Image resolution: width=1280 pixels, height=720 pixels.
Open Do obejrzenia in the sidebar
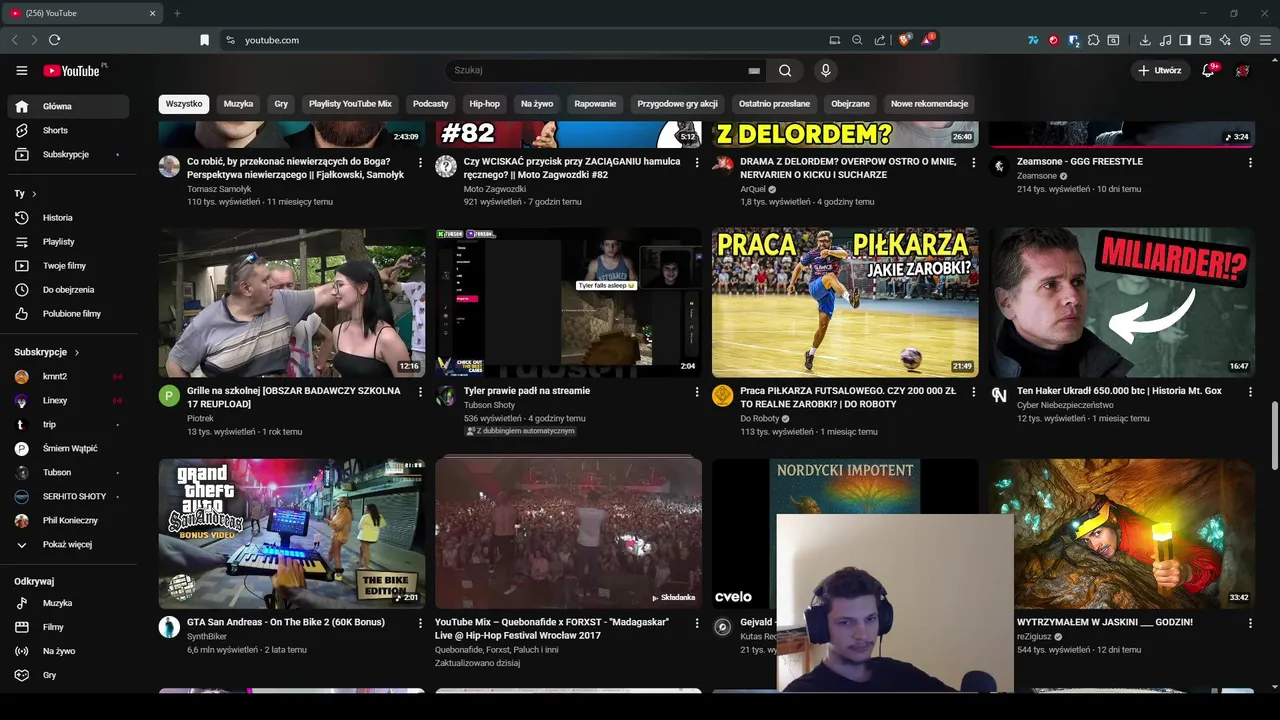coord(68,290)
